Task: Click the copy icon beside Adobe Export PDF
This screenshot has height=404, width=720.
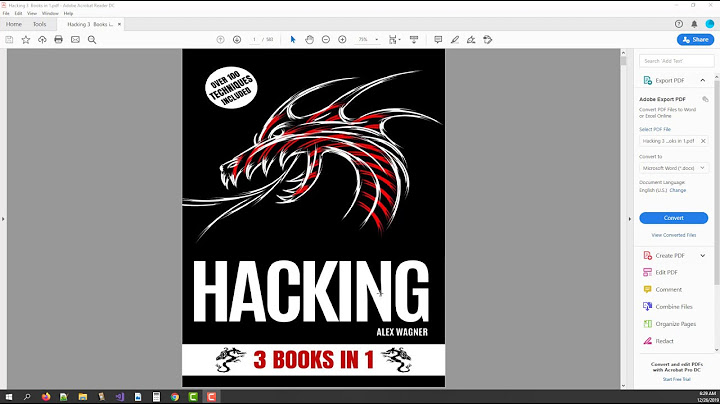Action: click(x=705, y=99)
